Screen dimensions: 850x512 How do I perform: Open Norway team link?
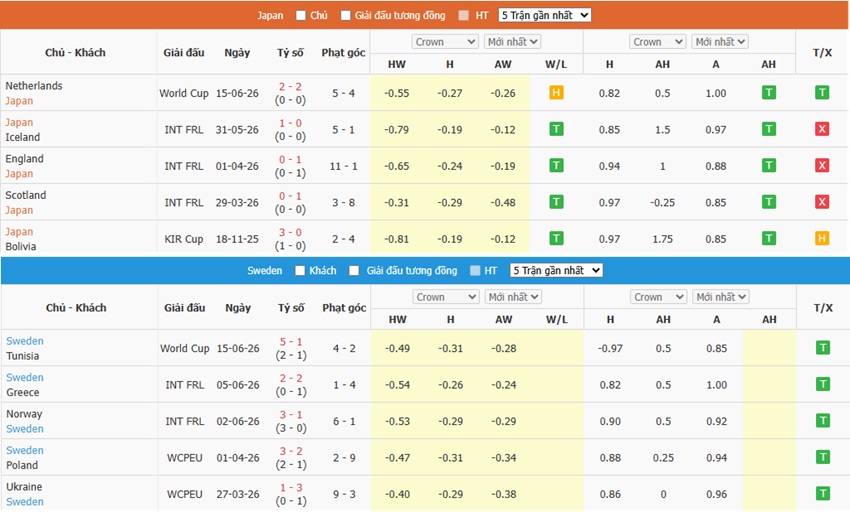(x=24, y=414)
